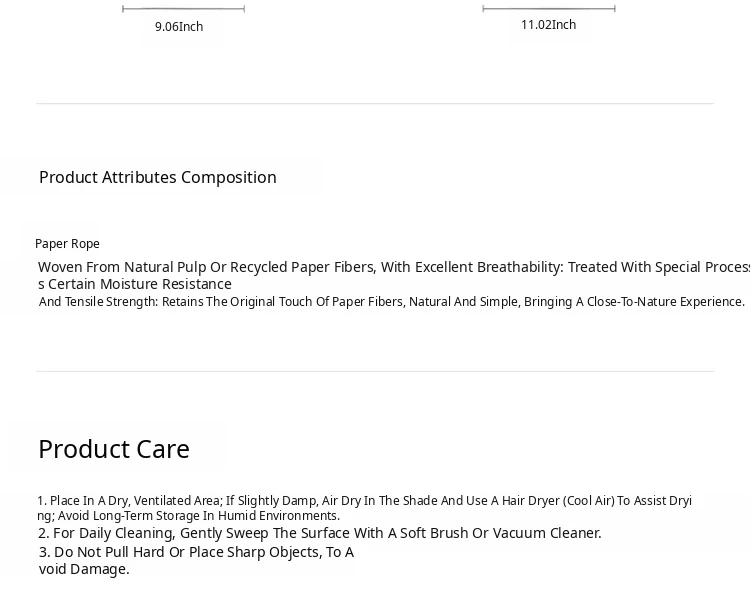
Task: Click the measurement bar above 9.06Inch
Action: [x=184, y=9]
